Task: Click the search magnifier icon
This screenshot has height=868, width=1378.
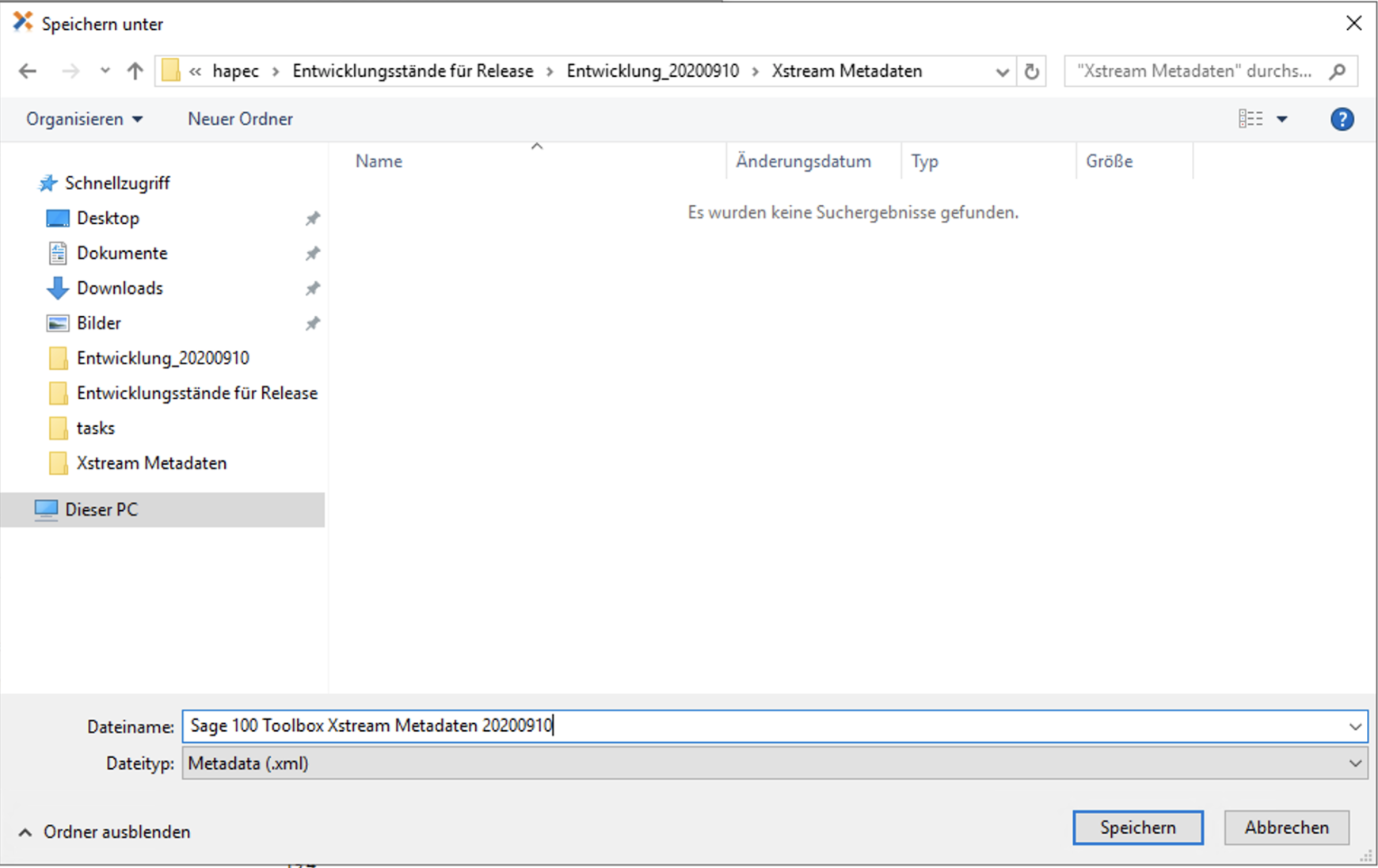Action: tap(1338, 71)
